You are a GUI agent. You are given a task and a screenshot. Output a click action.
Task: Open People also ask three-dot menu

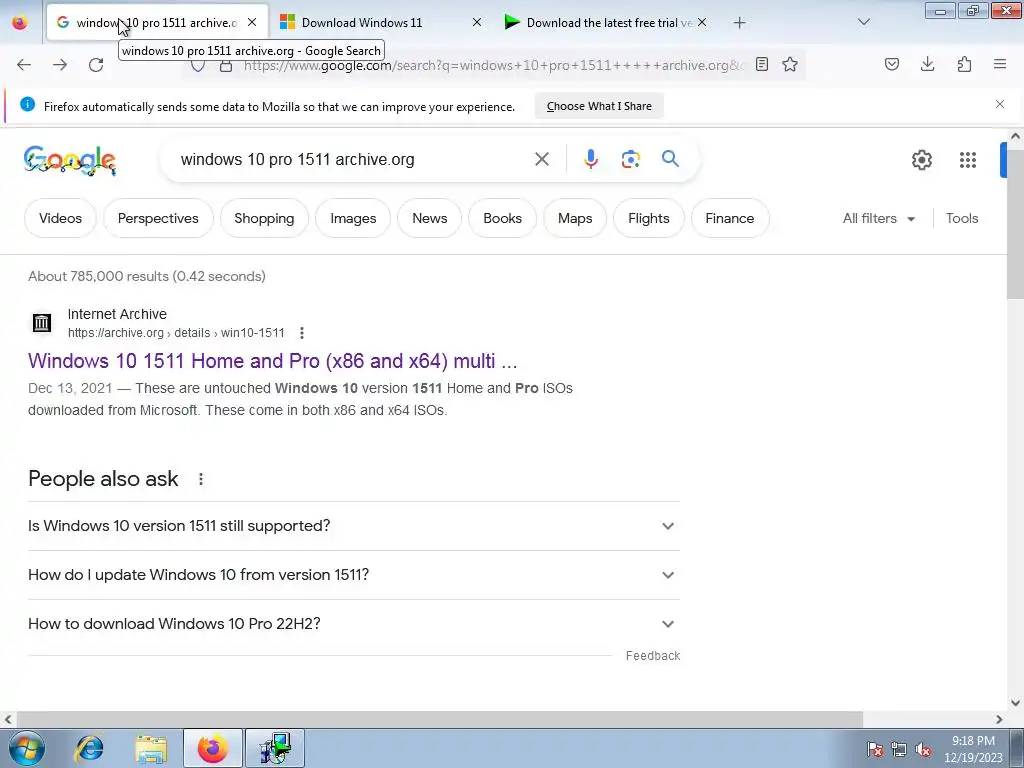coord(200,479)
